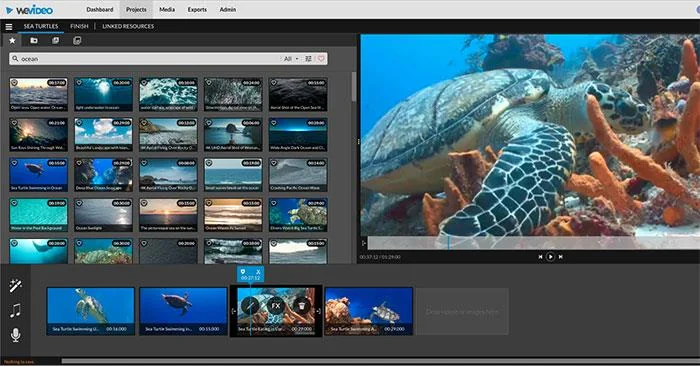This screenshot has height=366, width=700.
Task: Click the magnifier search icon
Action: click(x=15, y=58)
